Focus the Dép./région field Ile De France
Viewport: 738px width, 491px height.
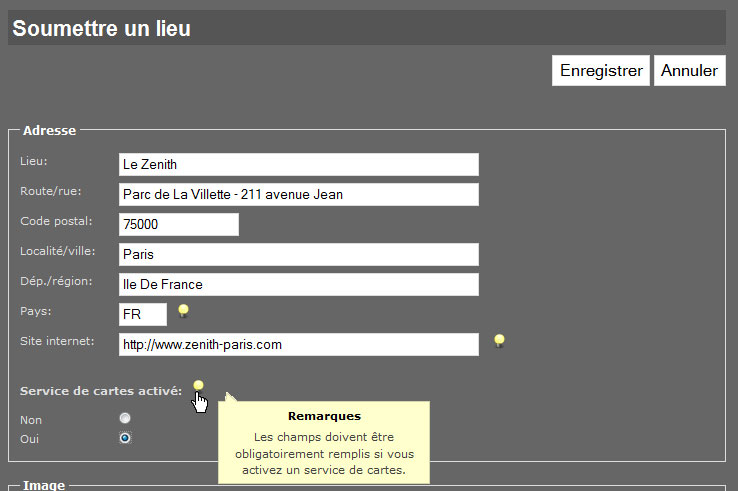pyautogui.click(x=299, y=284)
